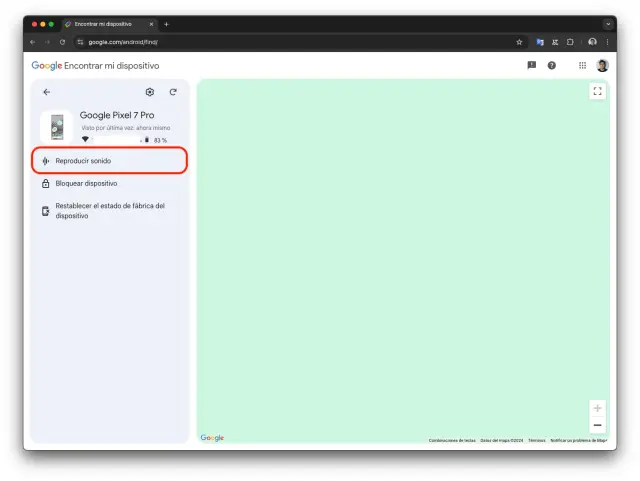Refresh the device location
Screen dimensions: 640x481
(x=173, y=92)
